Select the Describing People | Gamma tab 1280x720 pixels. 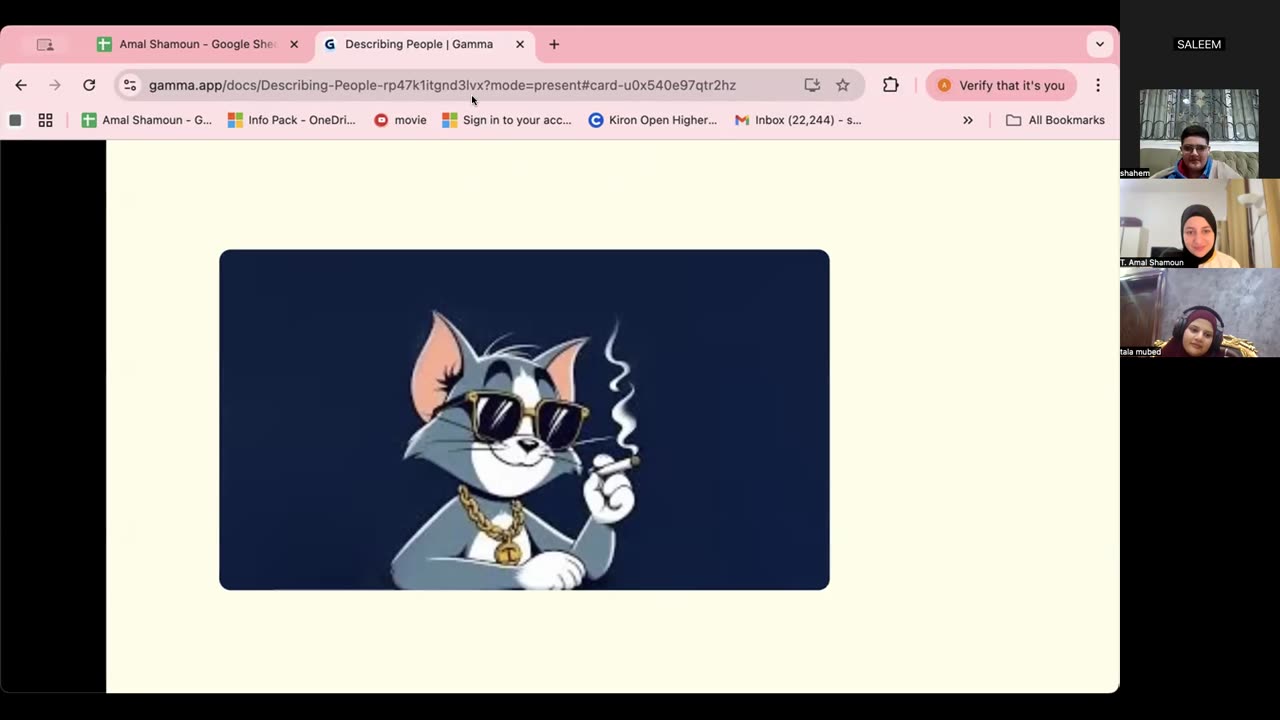click(424, 44)
